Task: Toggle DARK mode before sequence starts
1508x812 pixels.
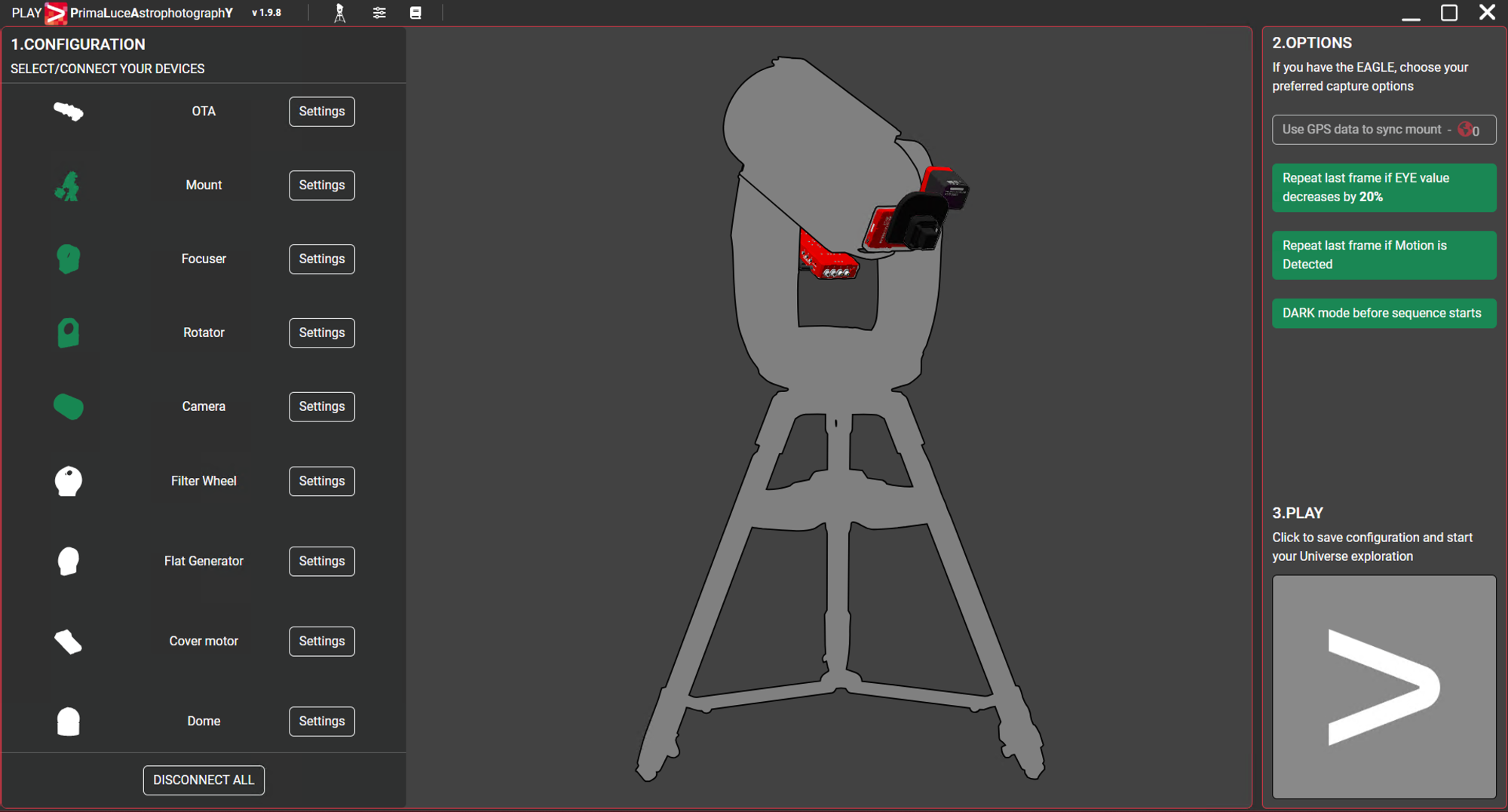Action: click(x=1383, y=313)
